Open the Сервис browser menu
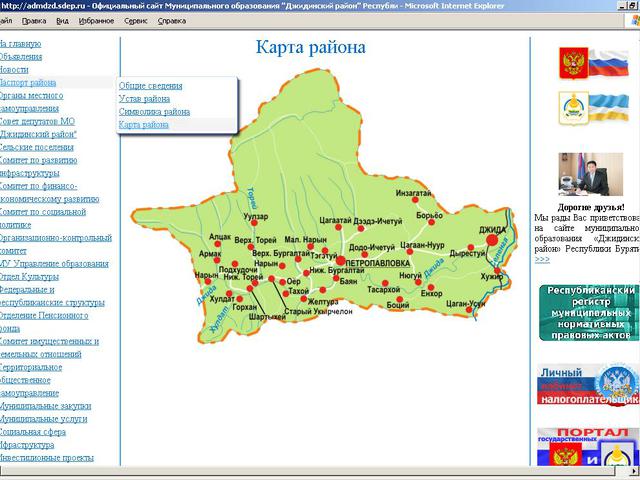Image resolution: width=640 pixels, height=480 pixels. pyautogui.click(x=135, y=20)
